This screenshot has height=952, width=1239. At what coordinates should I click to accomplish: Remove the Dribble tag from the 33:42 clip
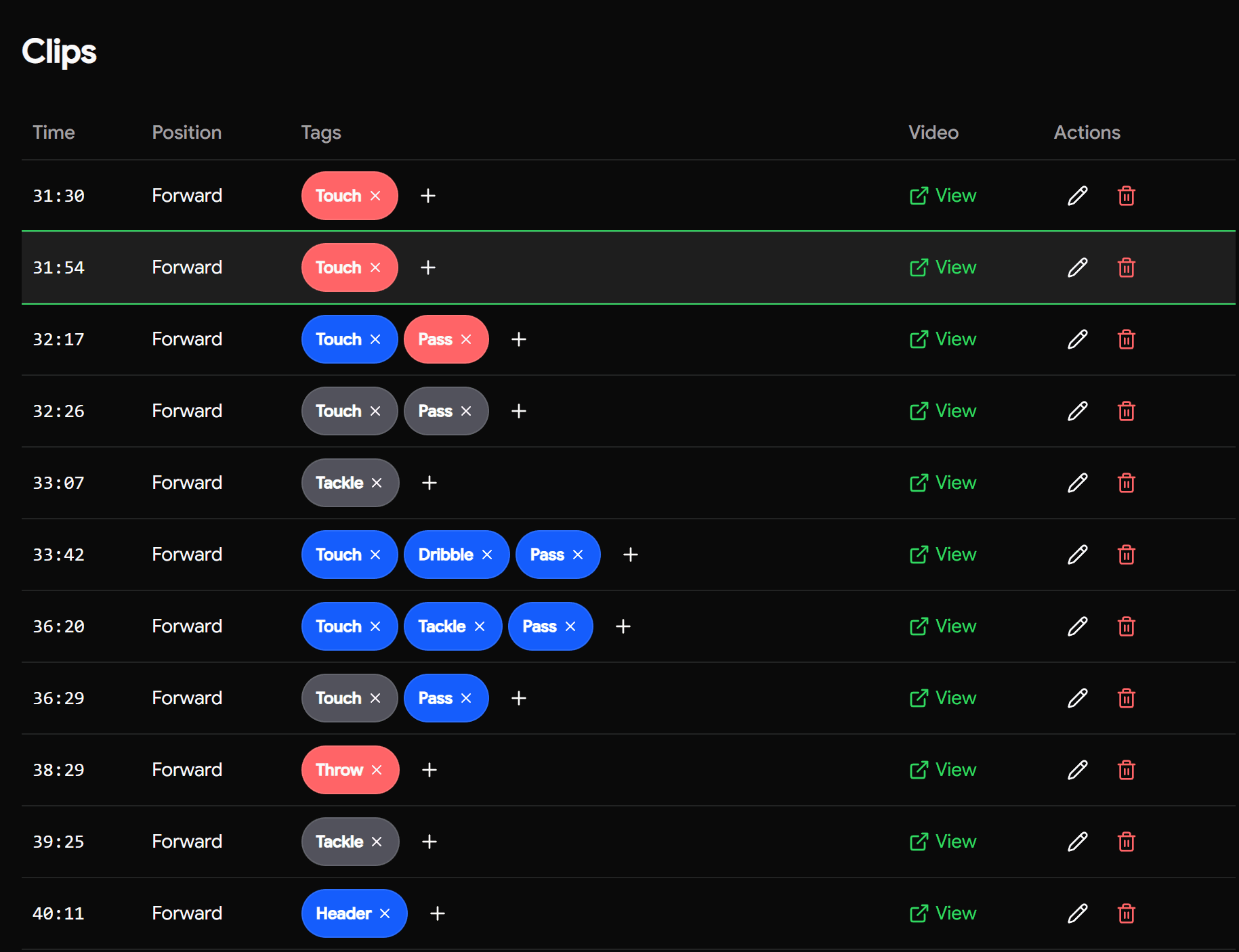coord(487,555)
